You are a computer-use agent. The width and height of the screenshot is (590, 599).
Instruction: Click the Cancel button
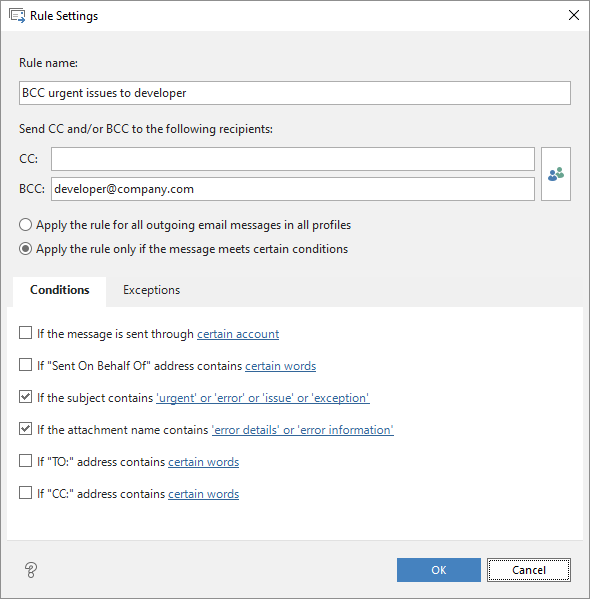point(529,570)
